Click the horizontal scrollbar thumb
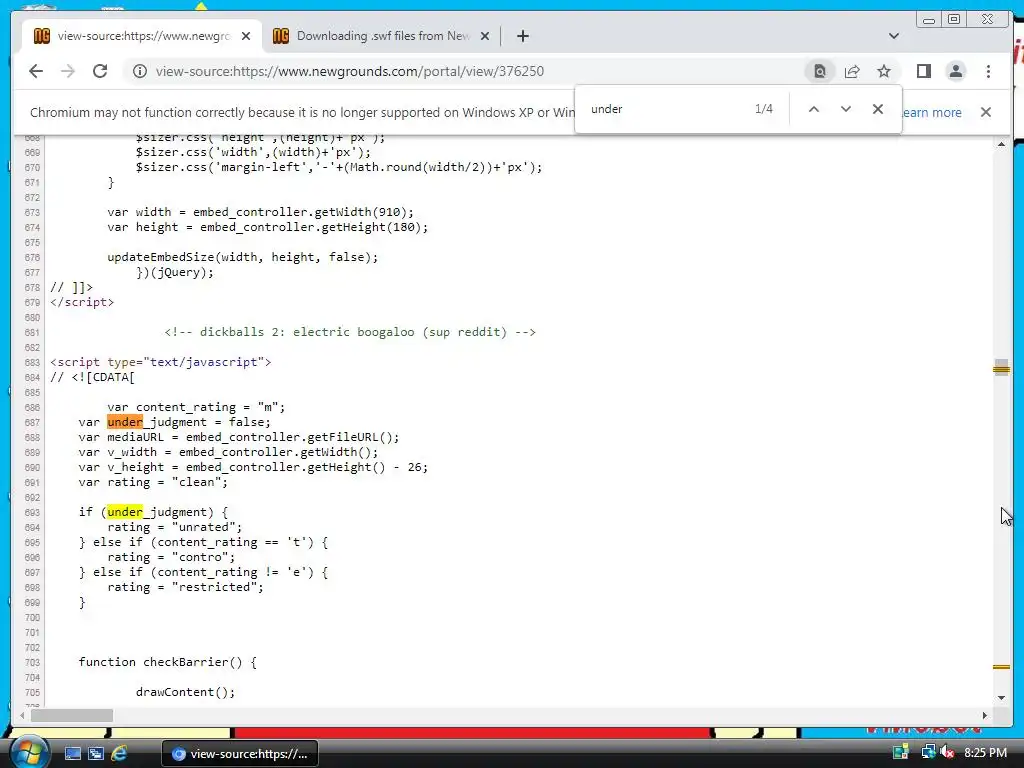The width and height of the screenshot is (1024, 768). pos(72,715)
